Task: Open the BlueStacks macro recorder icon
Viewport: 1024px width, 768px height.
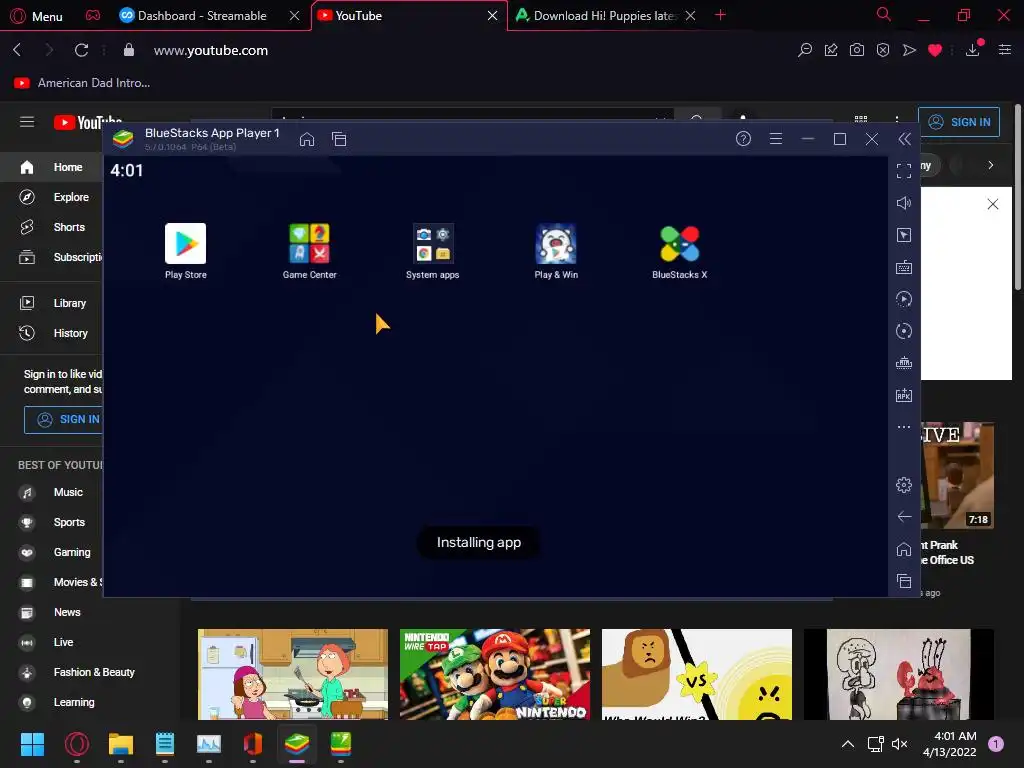Action: [904, 299]
